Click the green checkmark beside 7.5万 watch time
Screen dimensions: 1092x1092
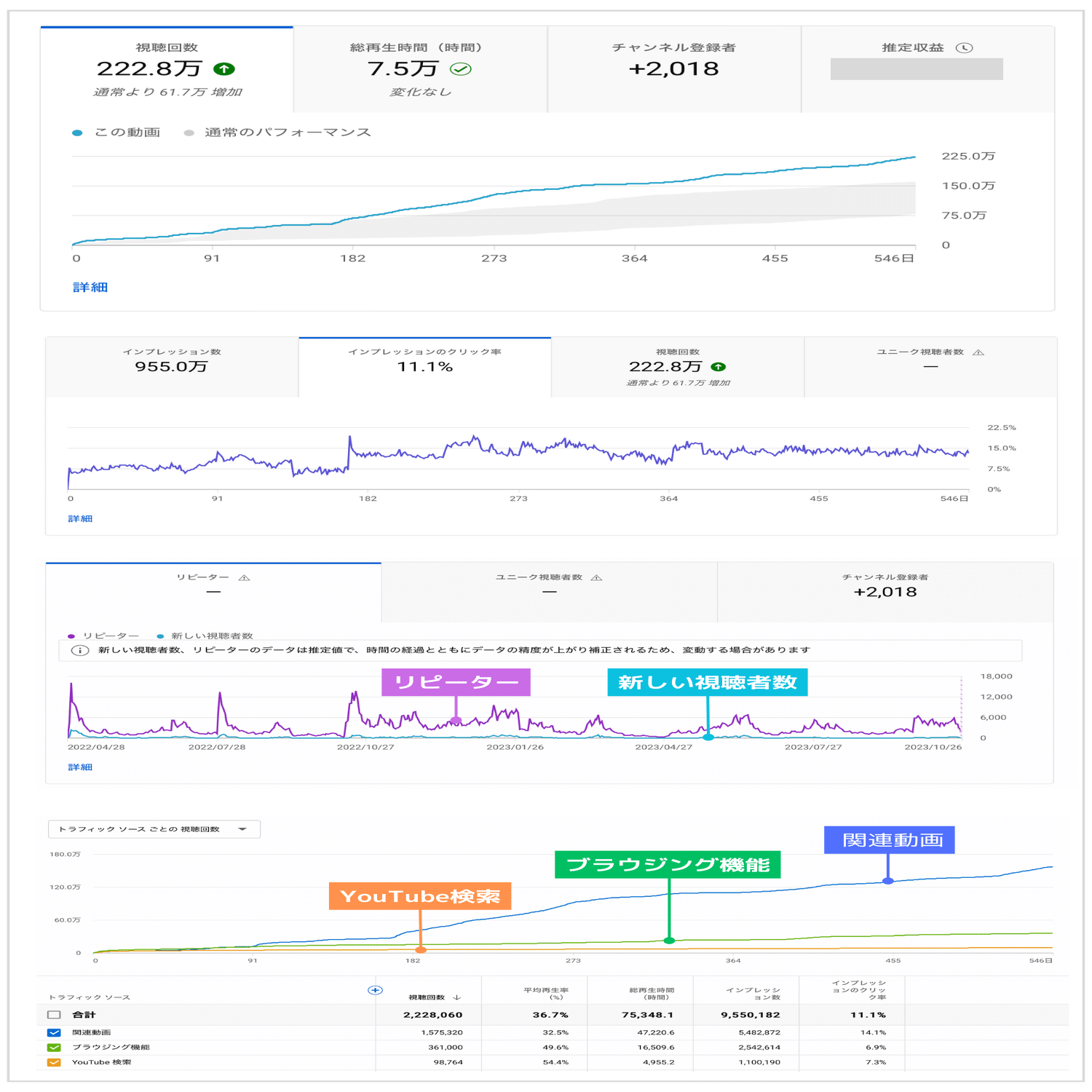[461, 69]
